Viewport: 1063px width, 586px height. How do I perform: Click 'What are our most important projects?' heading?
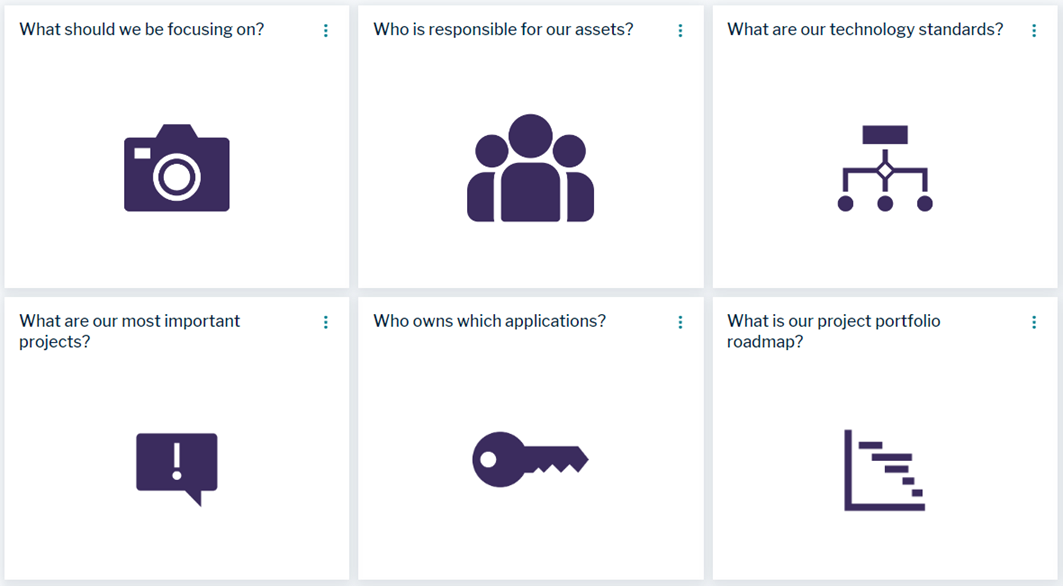(x=130, y=331)
